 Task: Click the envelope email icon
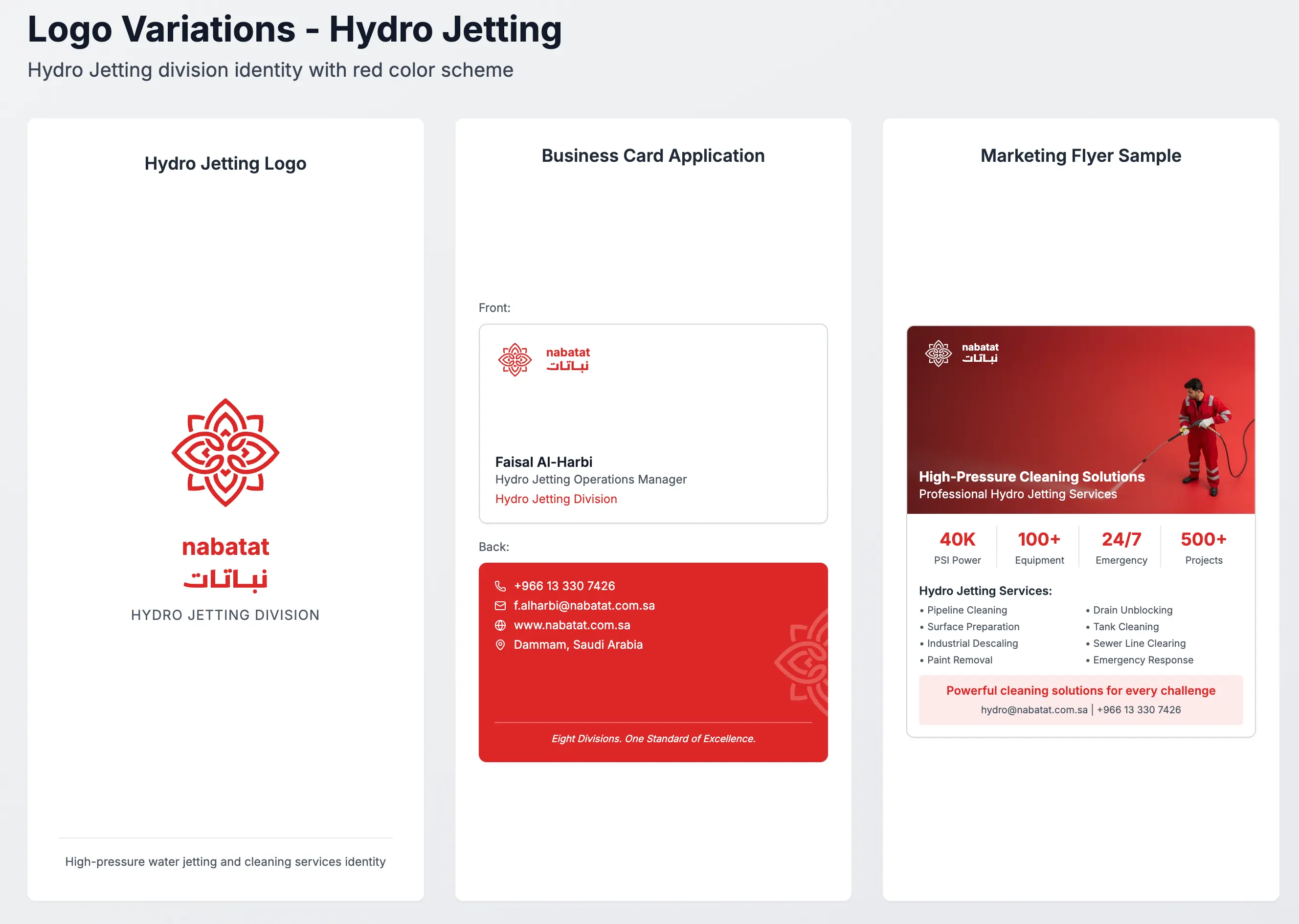(x=500, y=605)
